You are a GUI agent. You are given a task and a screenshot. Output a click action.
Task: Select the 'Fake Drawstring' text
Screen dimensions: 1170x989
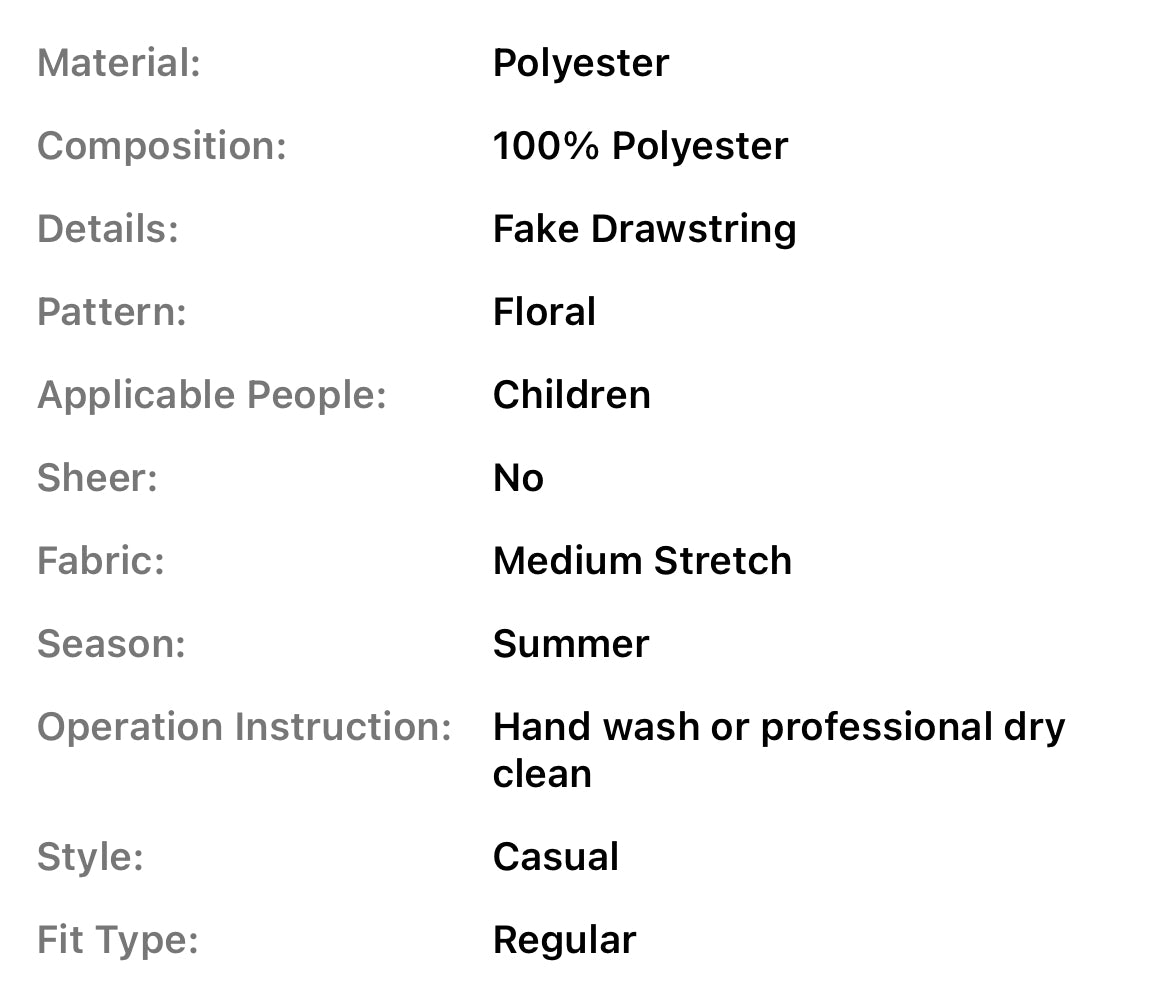pyautogui.click(x=644, y=229)
